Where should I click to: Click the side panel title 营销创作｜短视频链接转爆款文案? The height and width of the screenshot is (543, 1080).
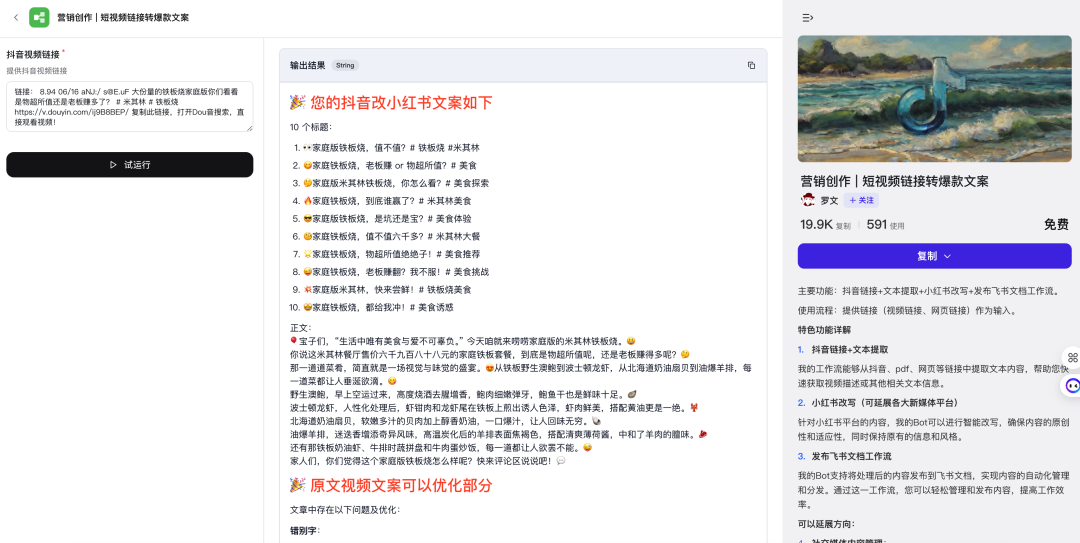[895, 181]
